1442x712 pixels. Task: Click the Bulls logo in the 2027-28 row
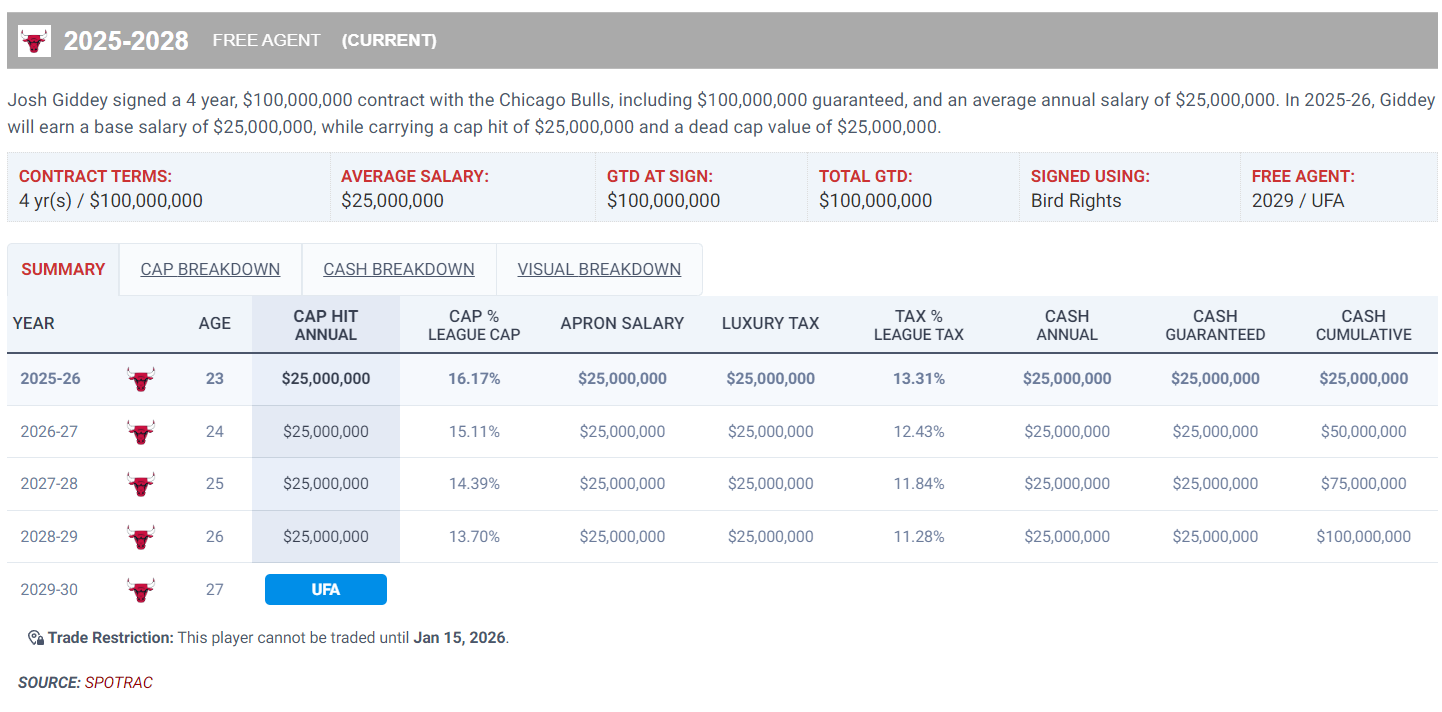(x=141, y=484)
